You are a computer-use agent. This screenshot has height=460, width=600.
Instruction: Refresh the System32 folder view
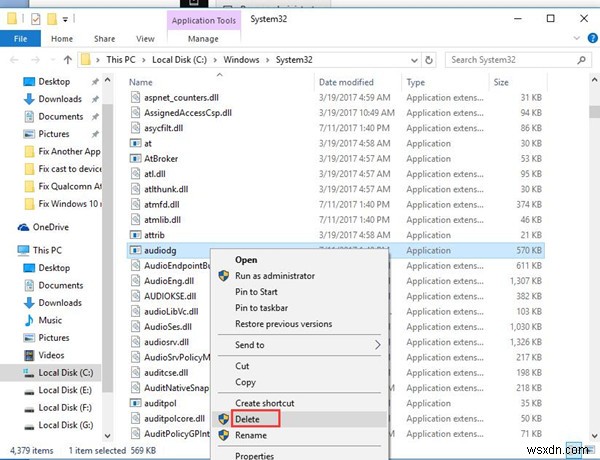(x=429, y=60)
